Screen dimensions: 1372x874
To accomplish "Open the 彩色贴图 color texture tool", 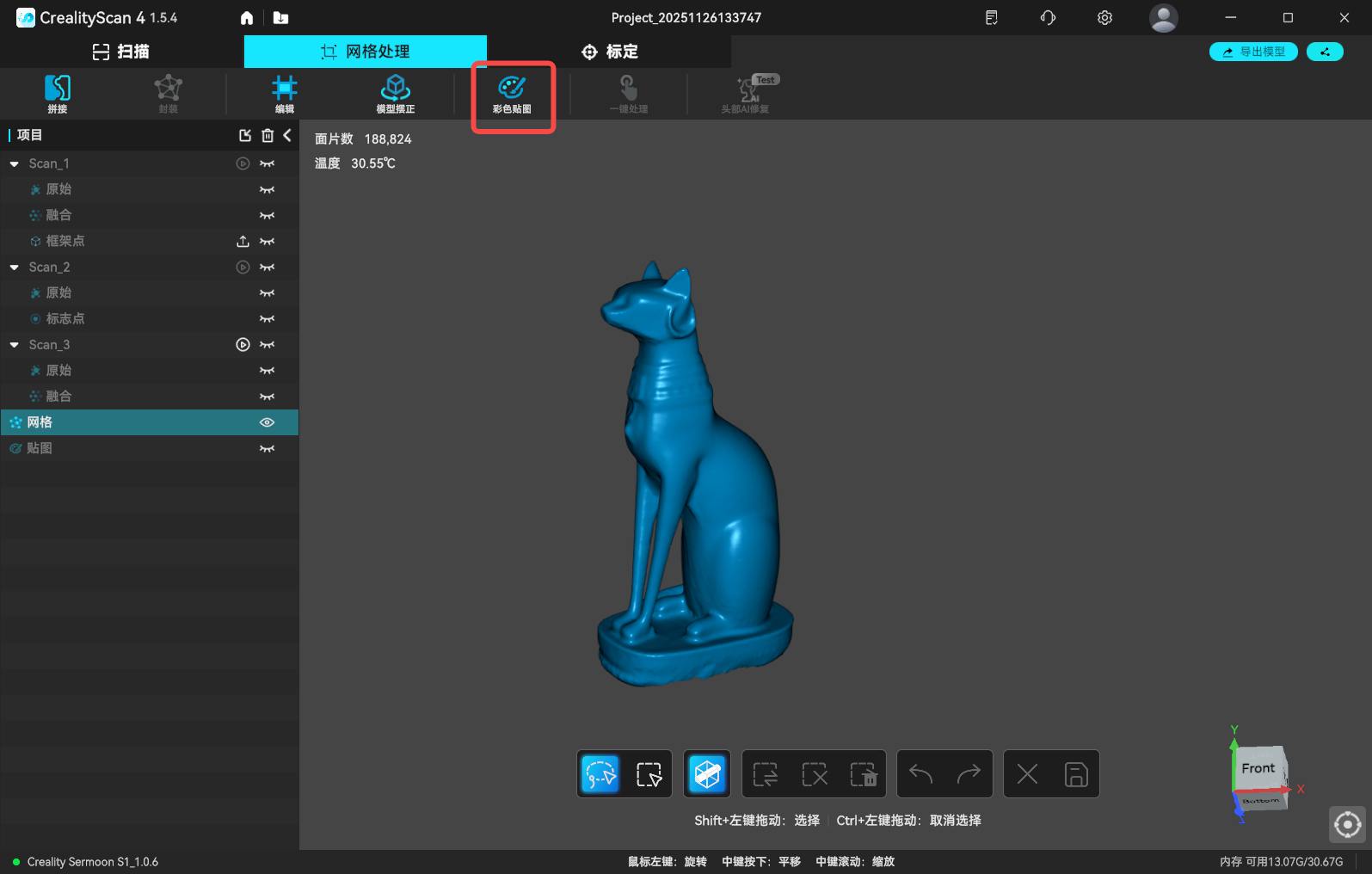I will 512,93.
